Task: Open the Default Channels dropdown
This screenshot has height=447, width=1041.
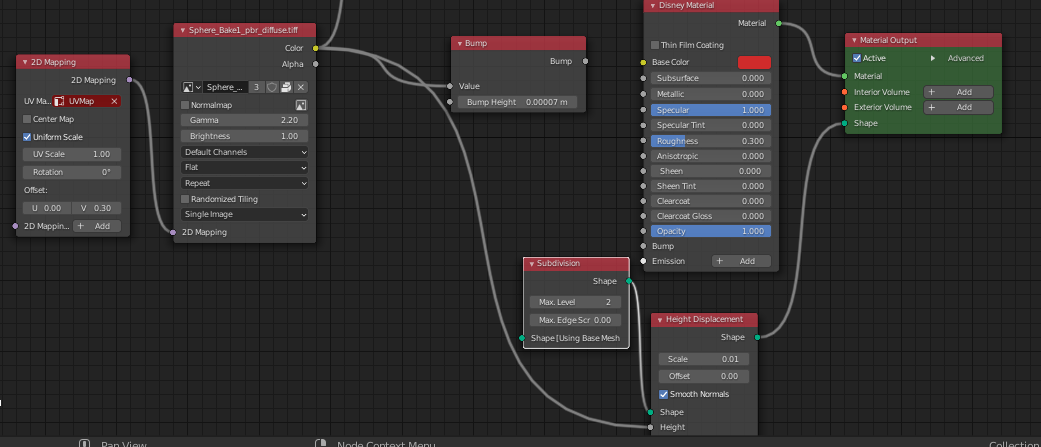Action: [x=245, y=152]
